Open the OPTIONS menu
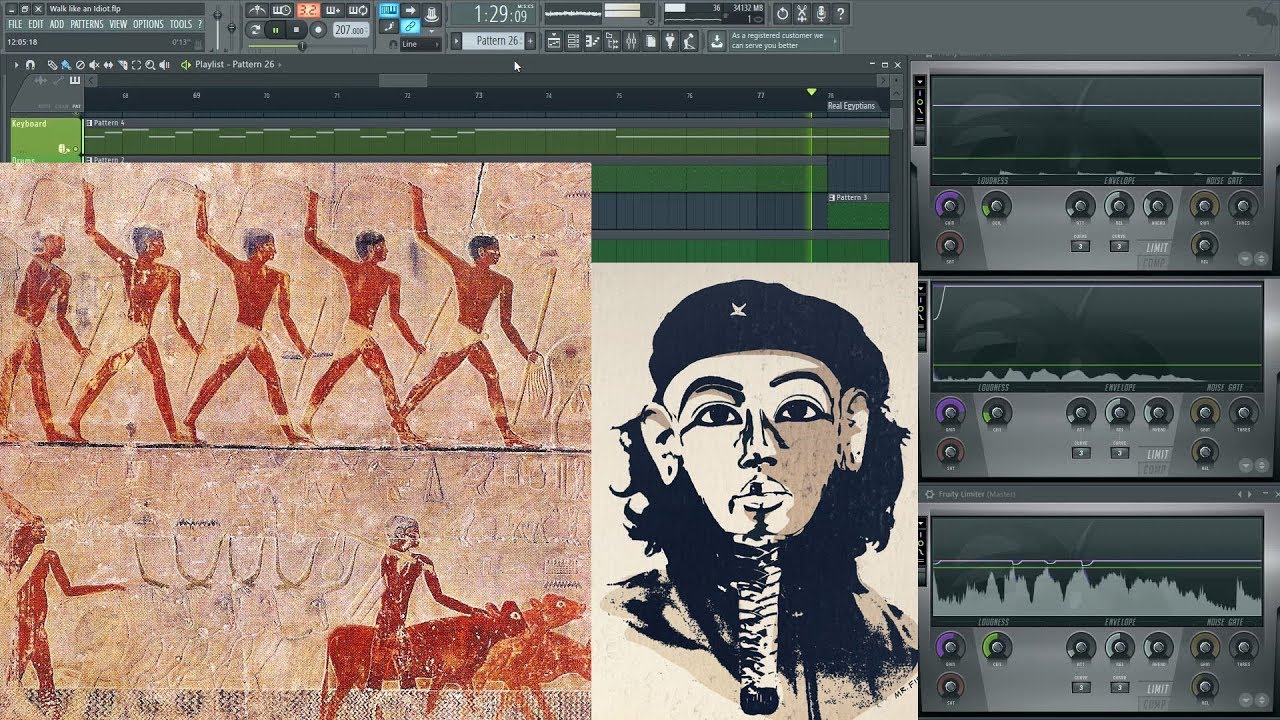 click(148, 24)
